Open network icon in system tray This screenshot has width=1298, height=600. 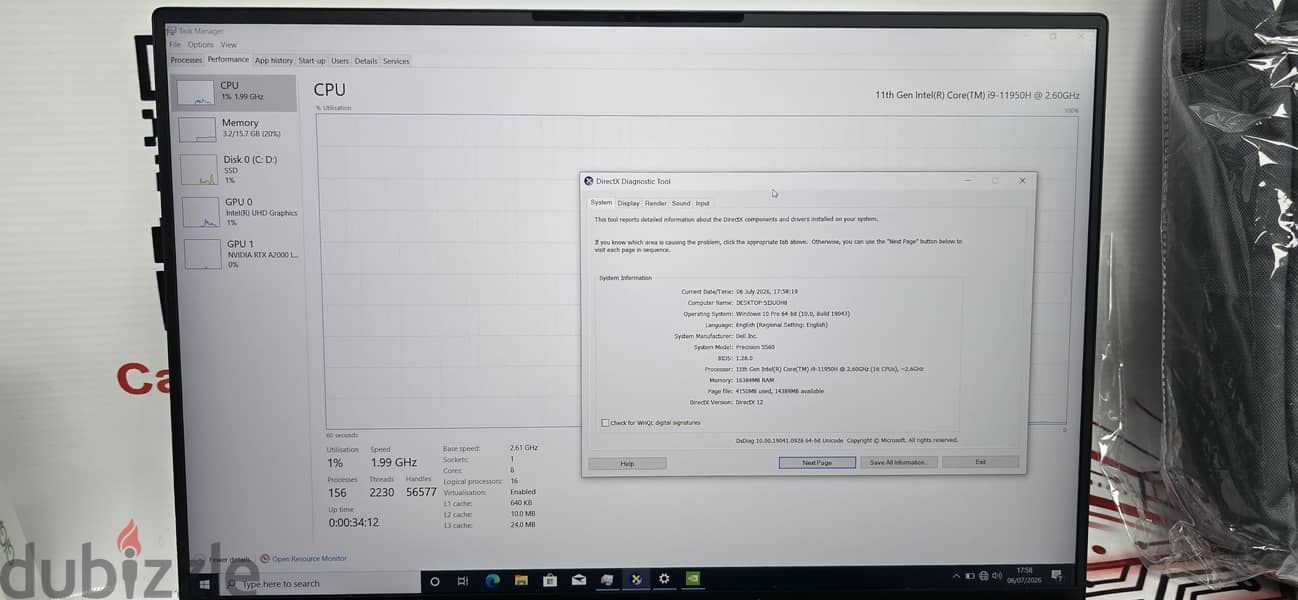click(x=982, y=576)
